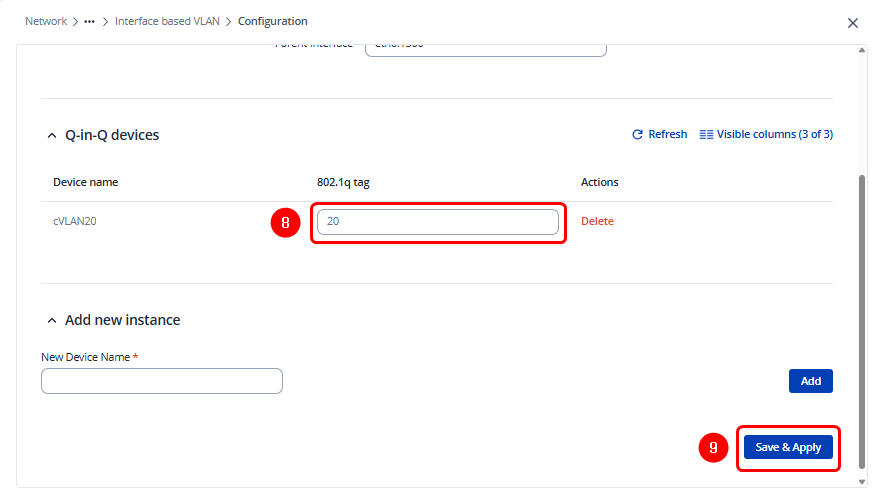Viewport: 883px width, 502px height.
Task: Expand the ellipsis breadcrumb item
Action: 89,21
